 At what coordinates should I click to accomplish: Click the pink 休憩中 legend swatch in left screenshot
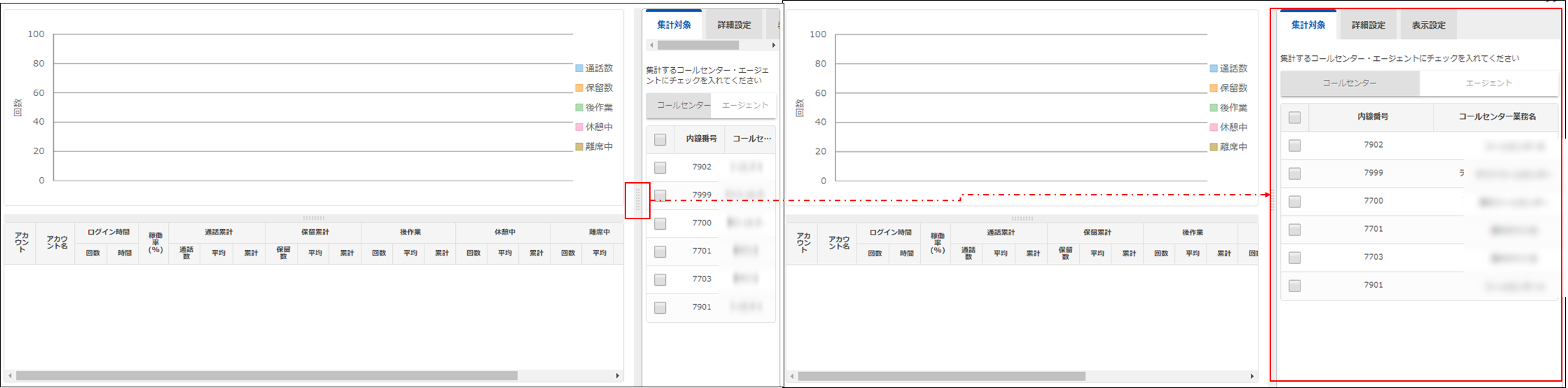click(579, 127)
